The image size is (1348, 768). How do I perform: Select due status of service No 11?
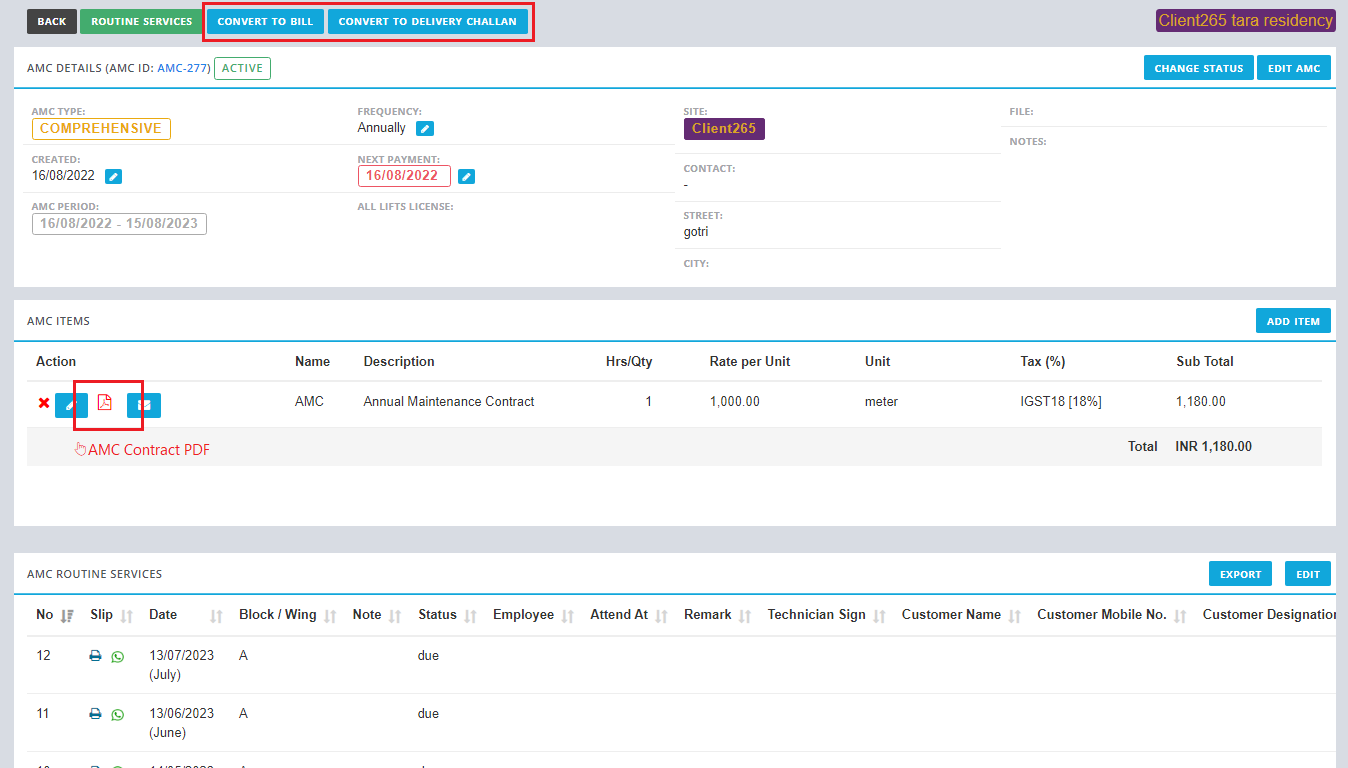[x=428, y=714]
